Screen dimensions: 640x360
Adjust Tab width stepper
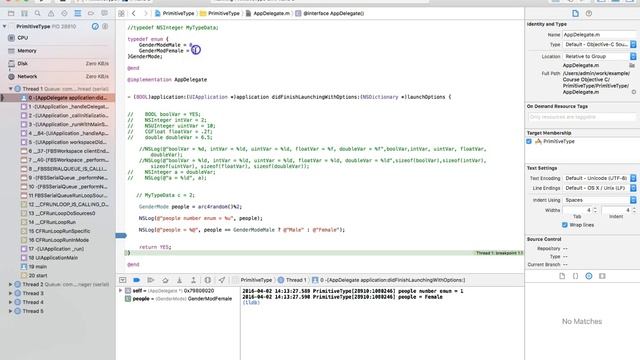click(595, 210)
